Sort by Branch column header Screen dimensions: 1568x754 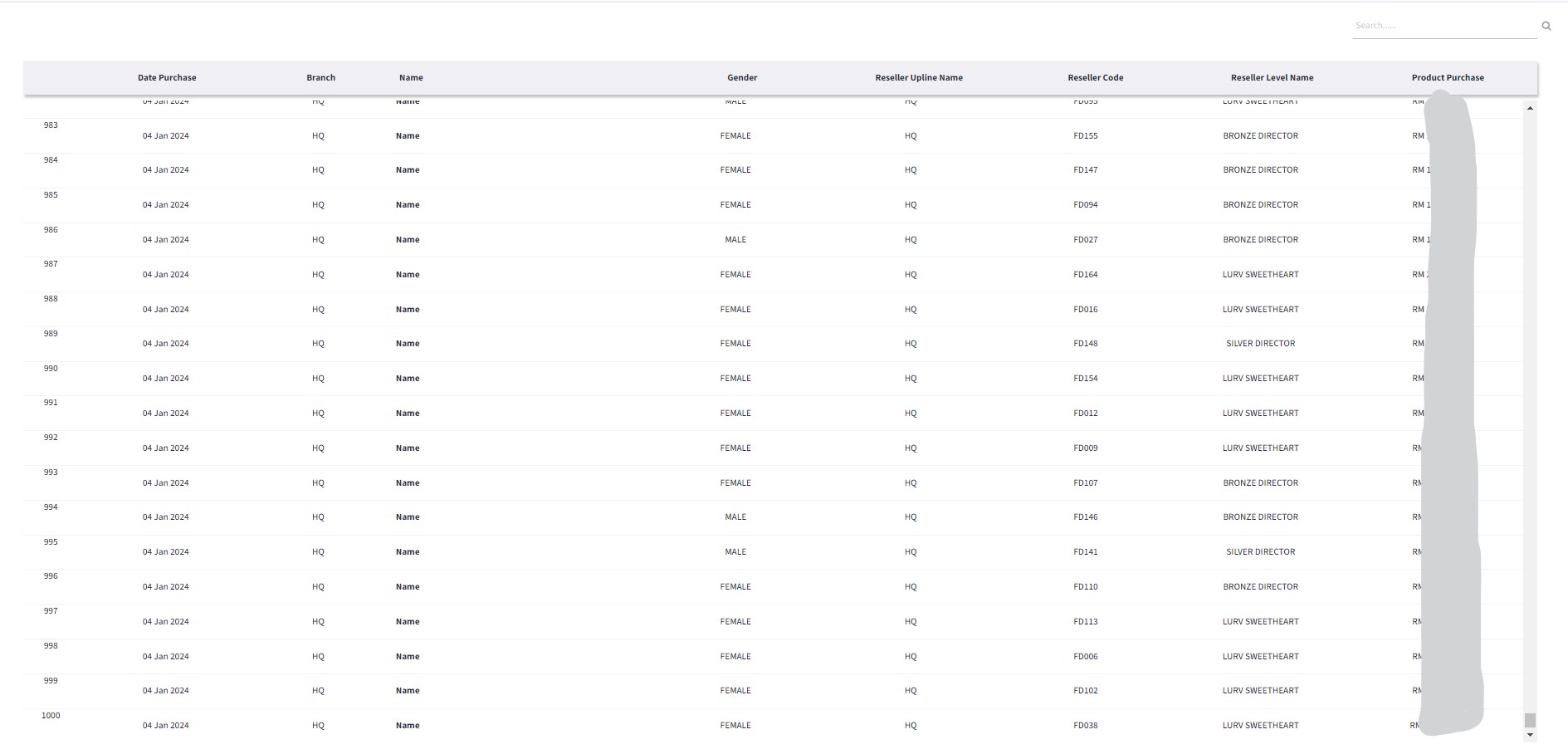coord(320,77)
